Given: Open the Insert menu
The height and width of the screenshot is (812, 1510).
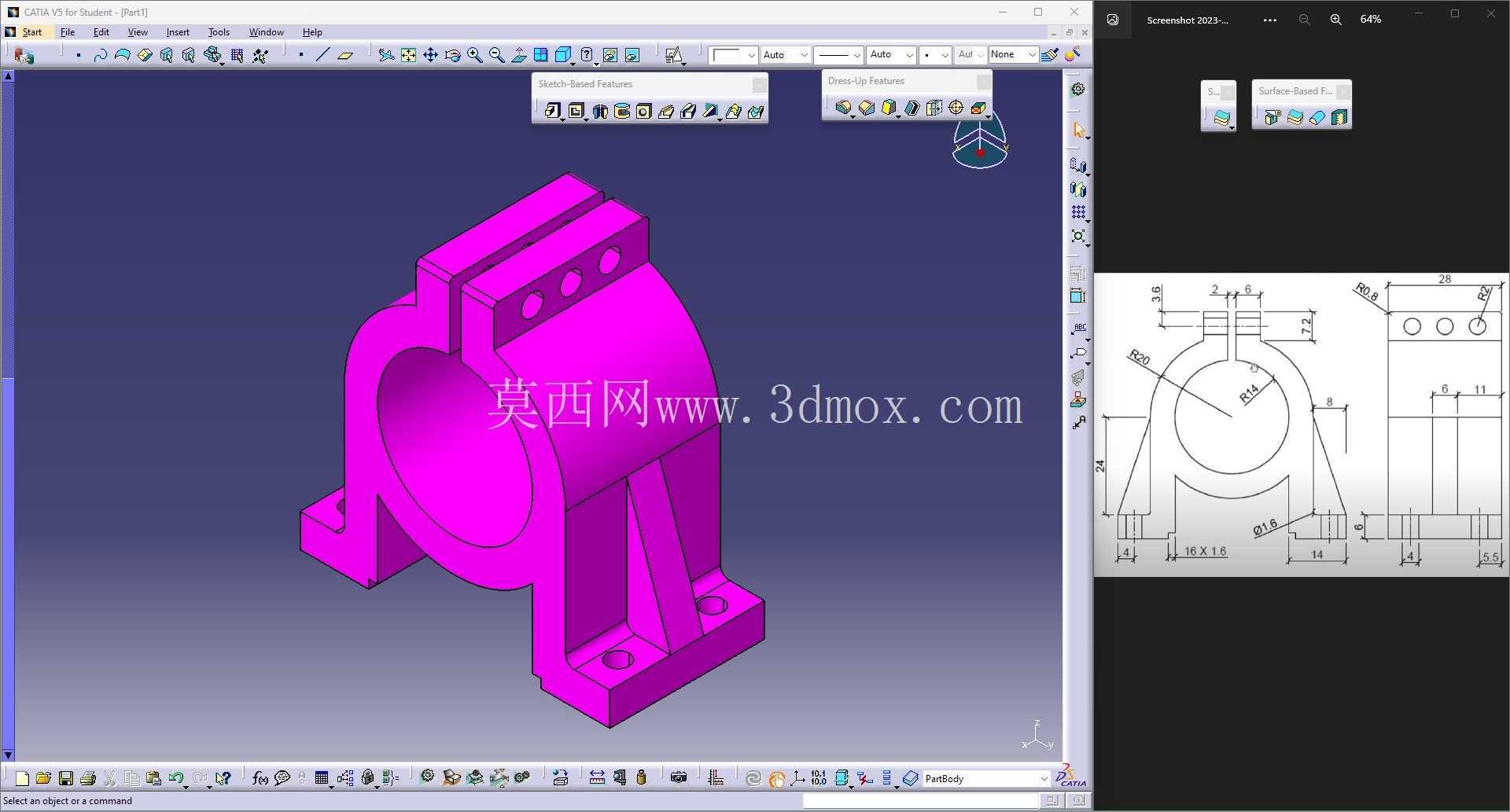Looking at the screenshot, I should point(178,32).
